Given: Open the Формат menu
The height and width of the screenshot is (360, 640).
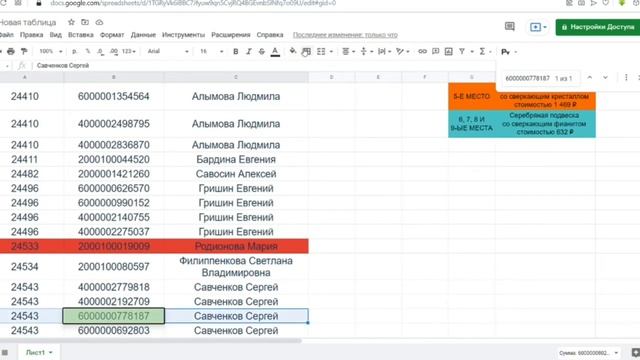Looking at the screenshot, I should [x=112, y=35].
